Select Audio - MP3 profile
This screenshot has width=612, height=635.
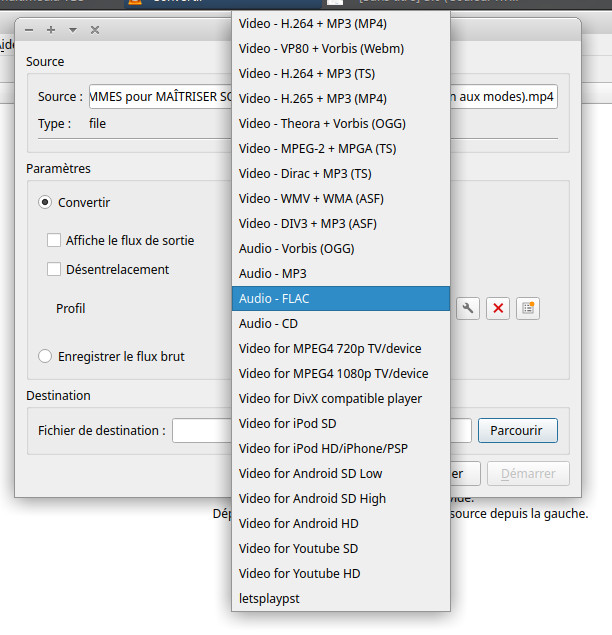pyautogui.click(x=341, y=274)
